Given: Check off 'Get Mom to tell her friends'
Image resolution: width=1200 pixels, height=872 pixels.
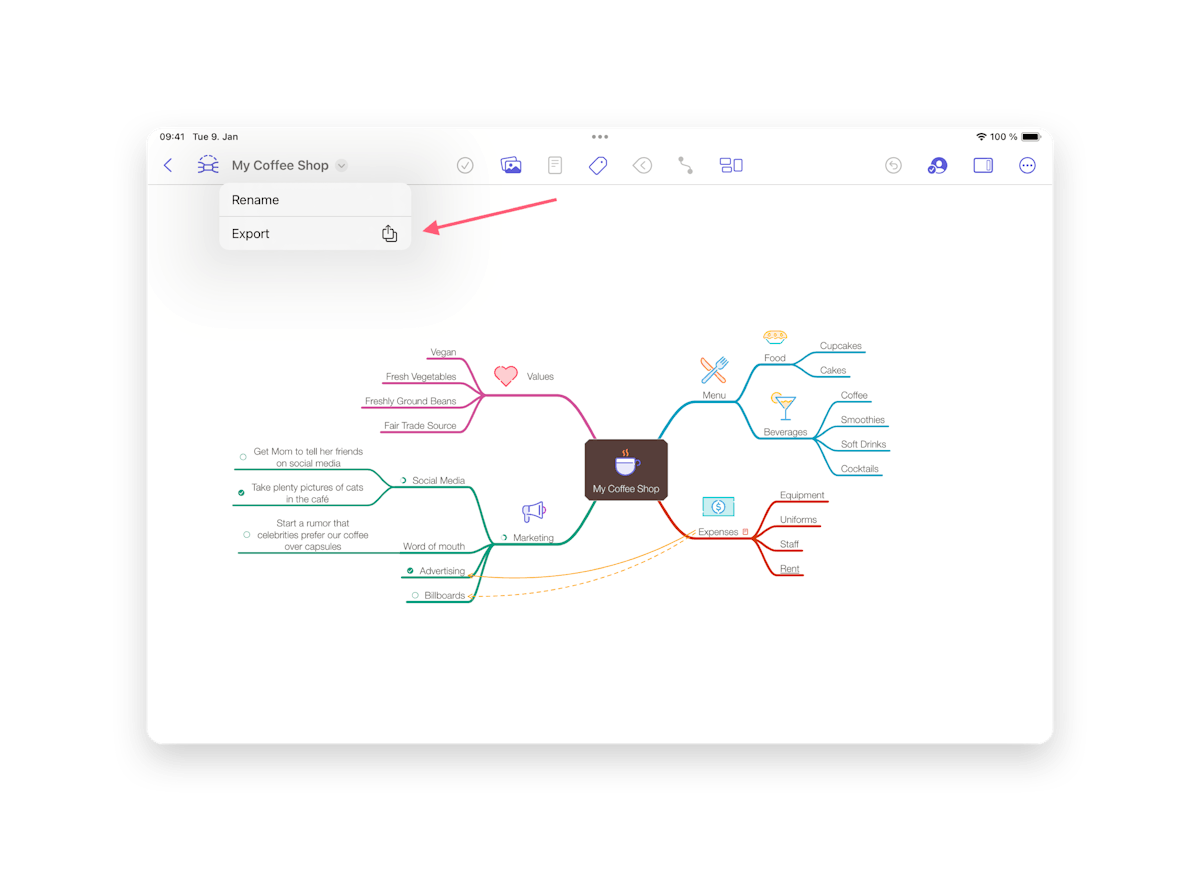Looking at the screenshot, I should point(241,455).
